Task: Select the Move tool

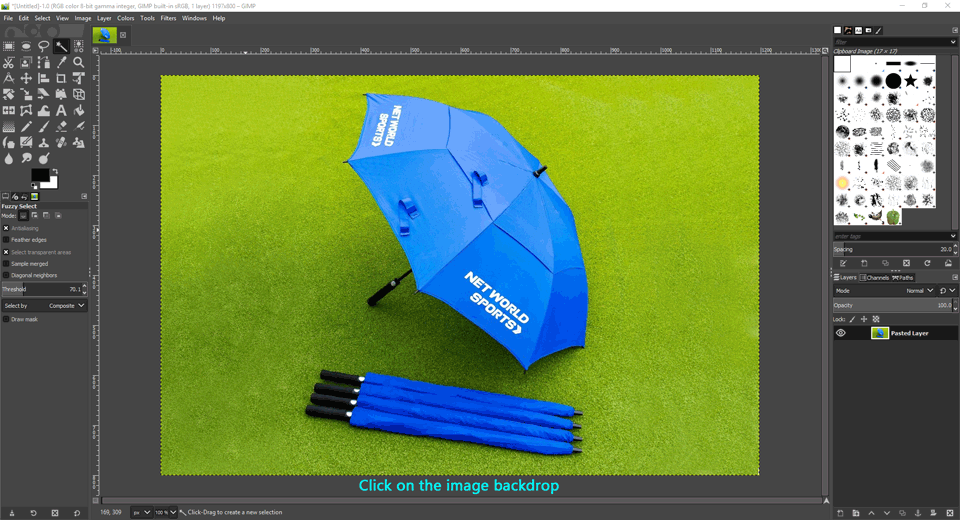Action: 26,78
